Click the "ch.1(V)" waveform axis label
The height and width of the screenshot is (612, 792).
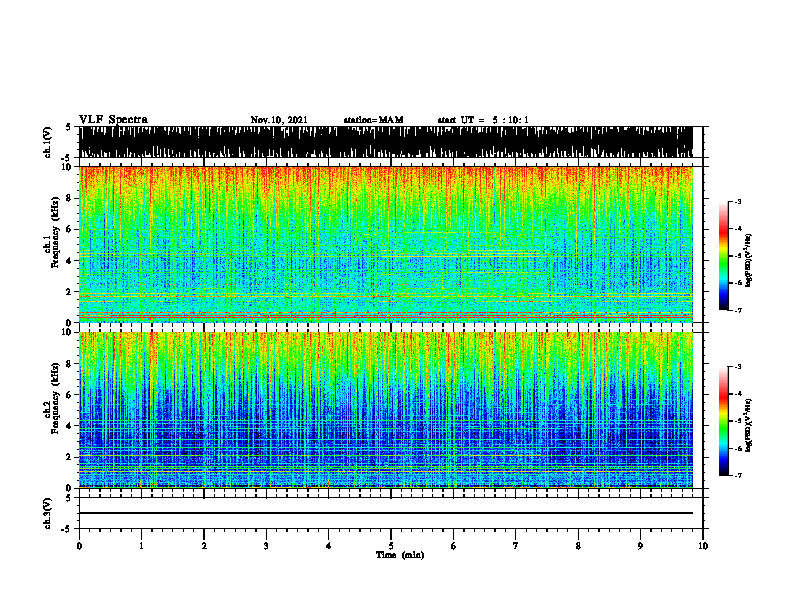click(47, 142)
